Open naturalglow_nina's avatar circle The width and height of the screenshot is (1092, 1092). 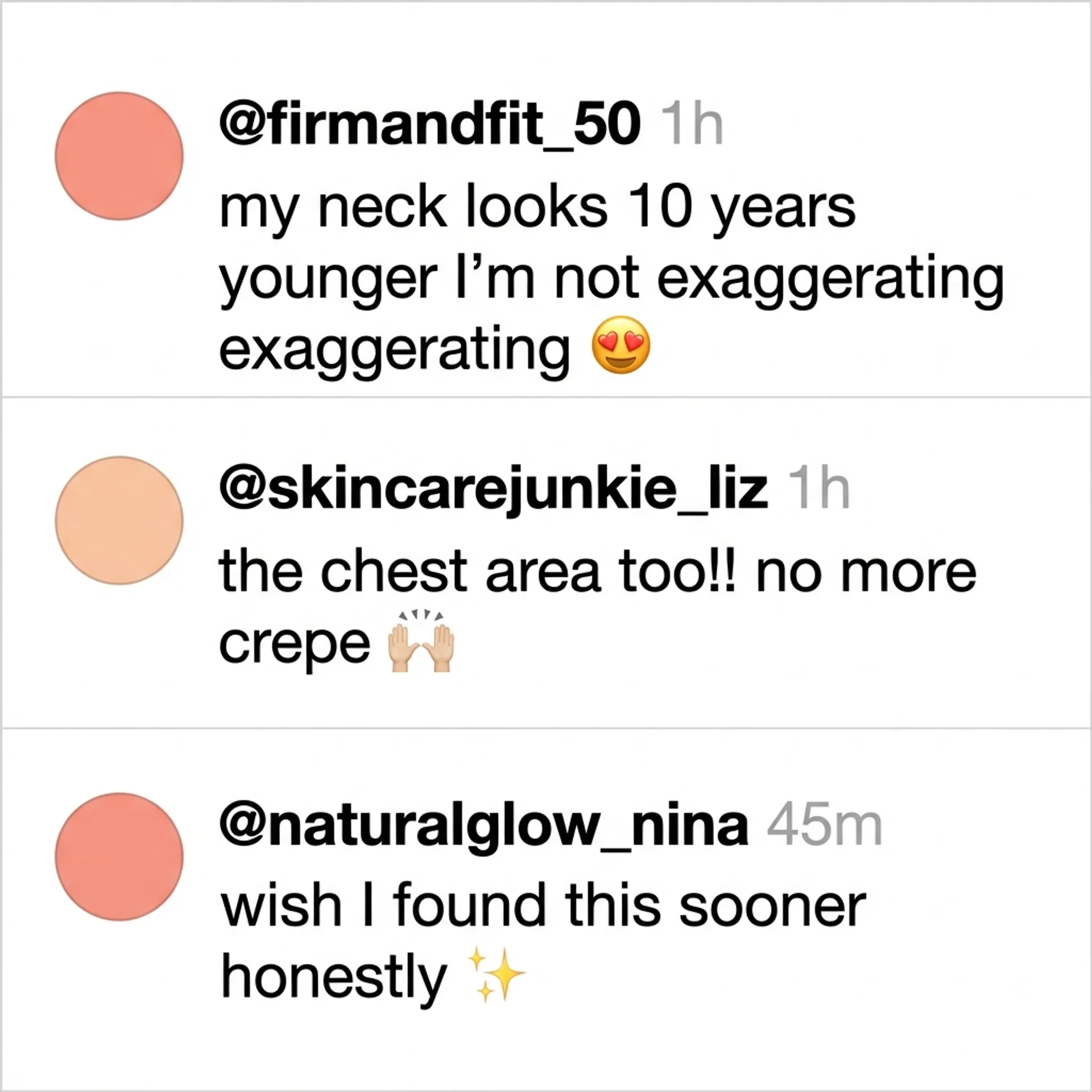119,857
